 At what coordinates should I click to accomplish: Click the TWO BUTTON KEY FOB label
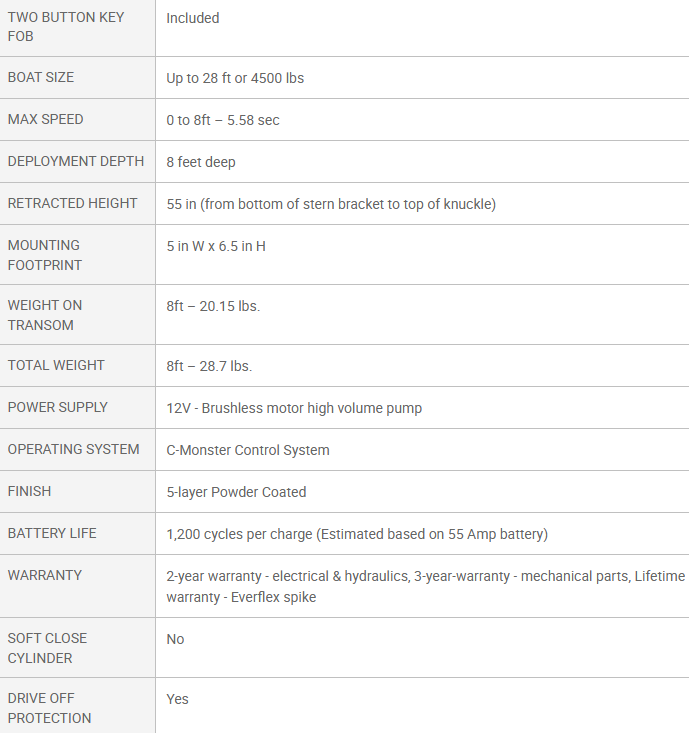point(66,27)
